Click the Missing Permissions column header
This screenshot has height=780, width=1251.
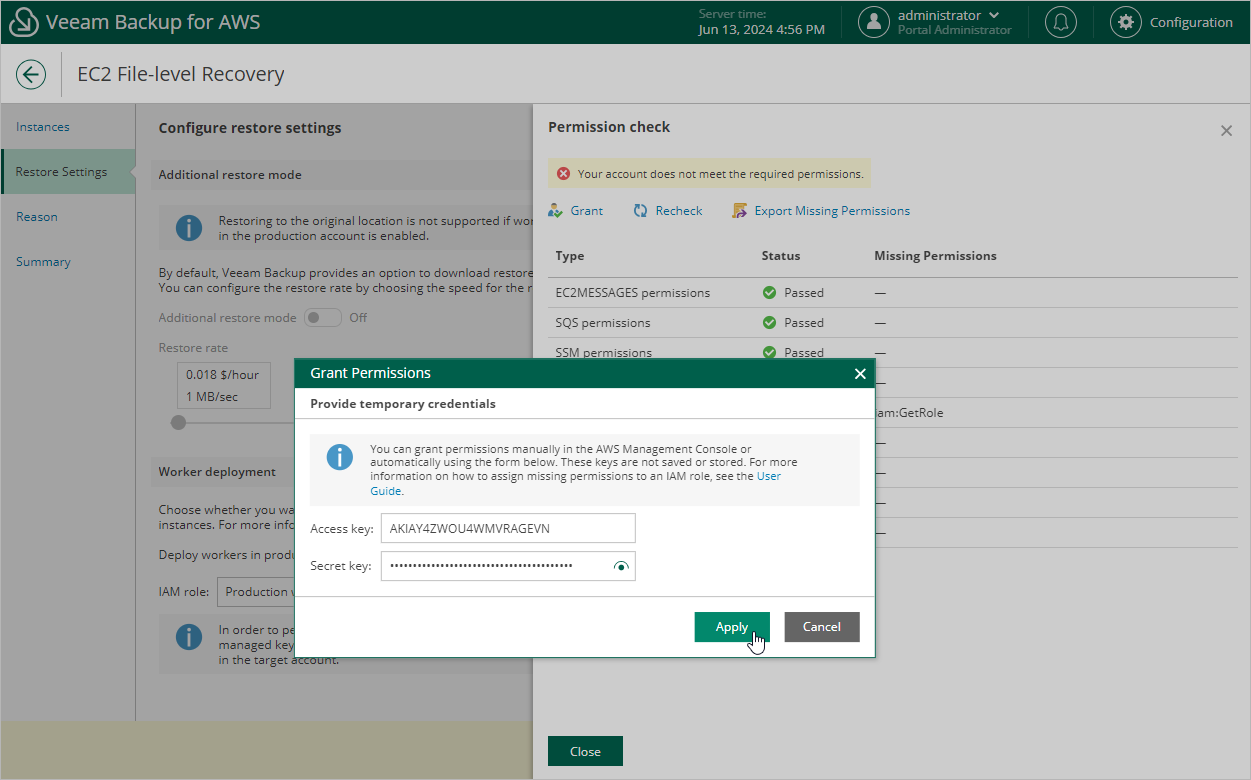pos(935,256)
